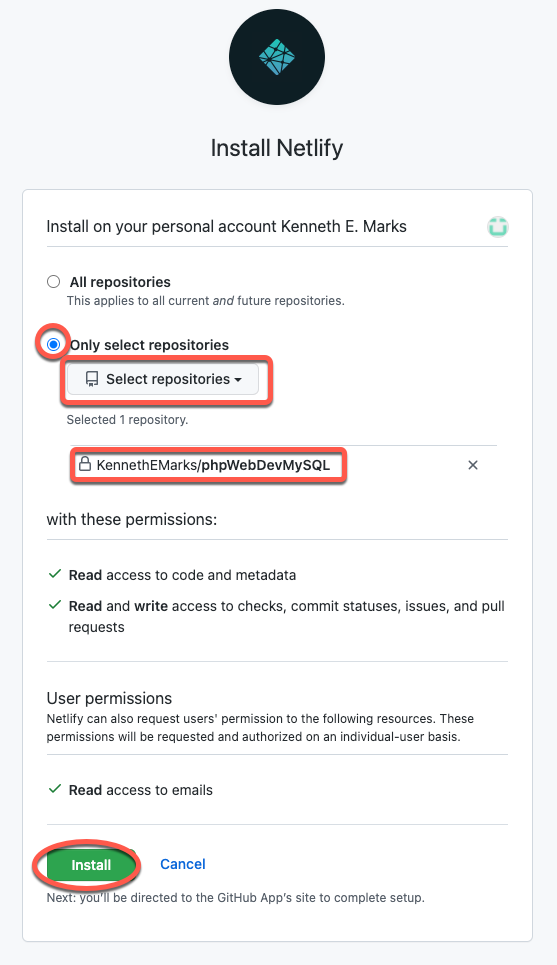Click the KennethEMarks/phpWebDevMySQL repository entry

tap(213, 465)
